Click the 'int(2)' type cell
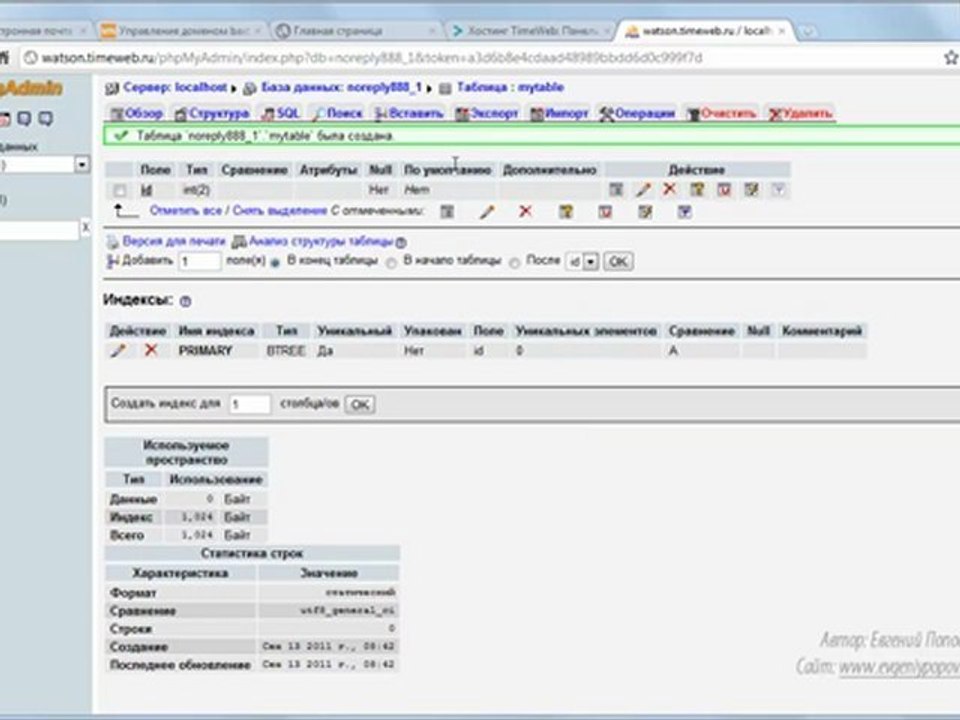 click(197, 190)
